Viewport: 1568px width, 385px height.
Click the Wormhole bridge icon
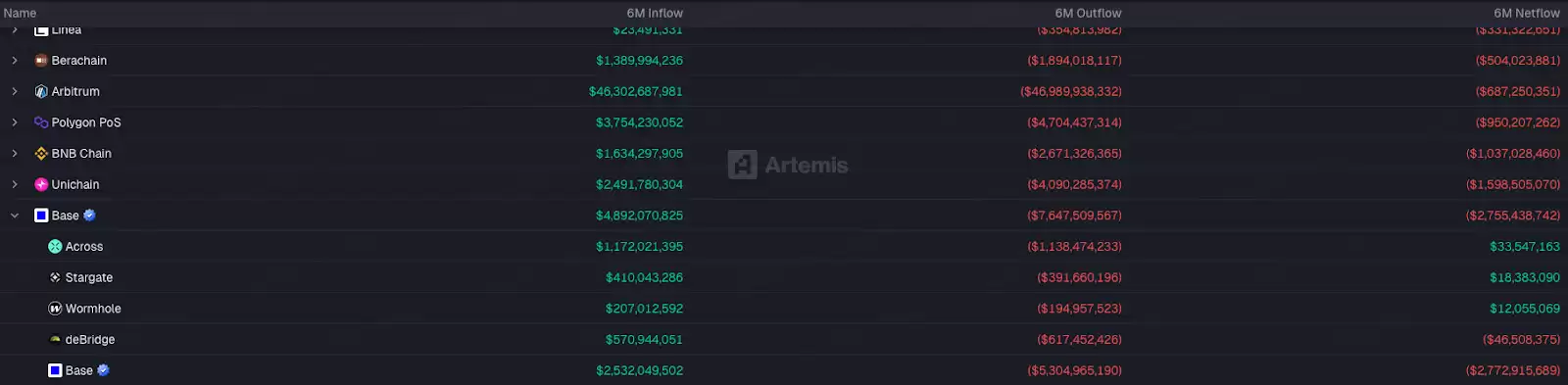point(55,309)
